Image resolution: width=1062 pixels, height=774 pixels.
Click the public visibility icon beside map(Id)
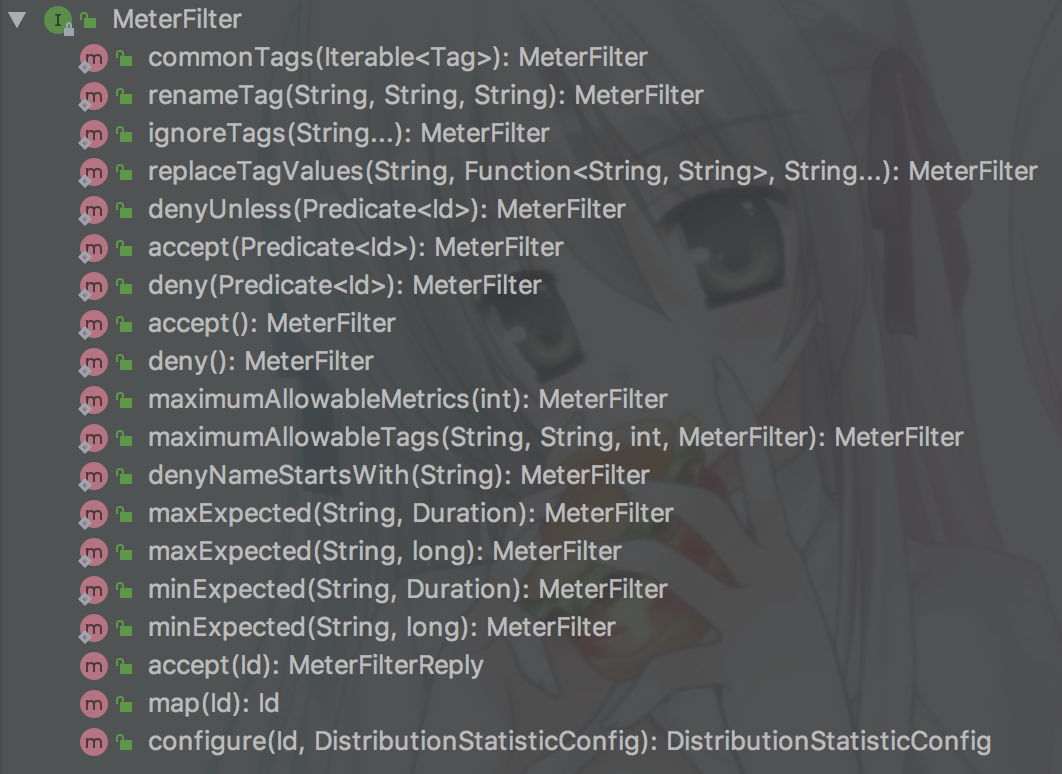[124, 704]
